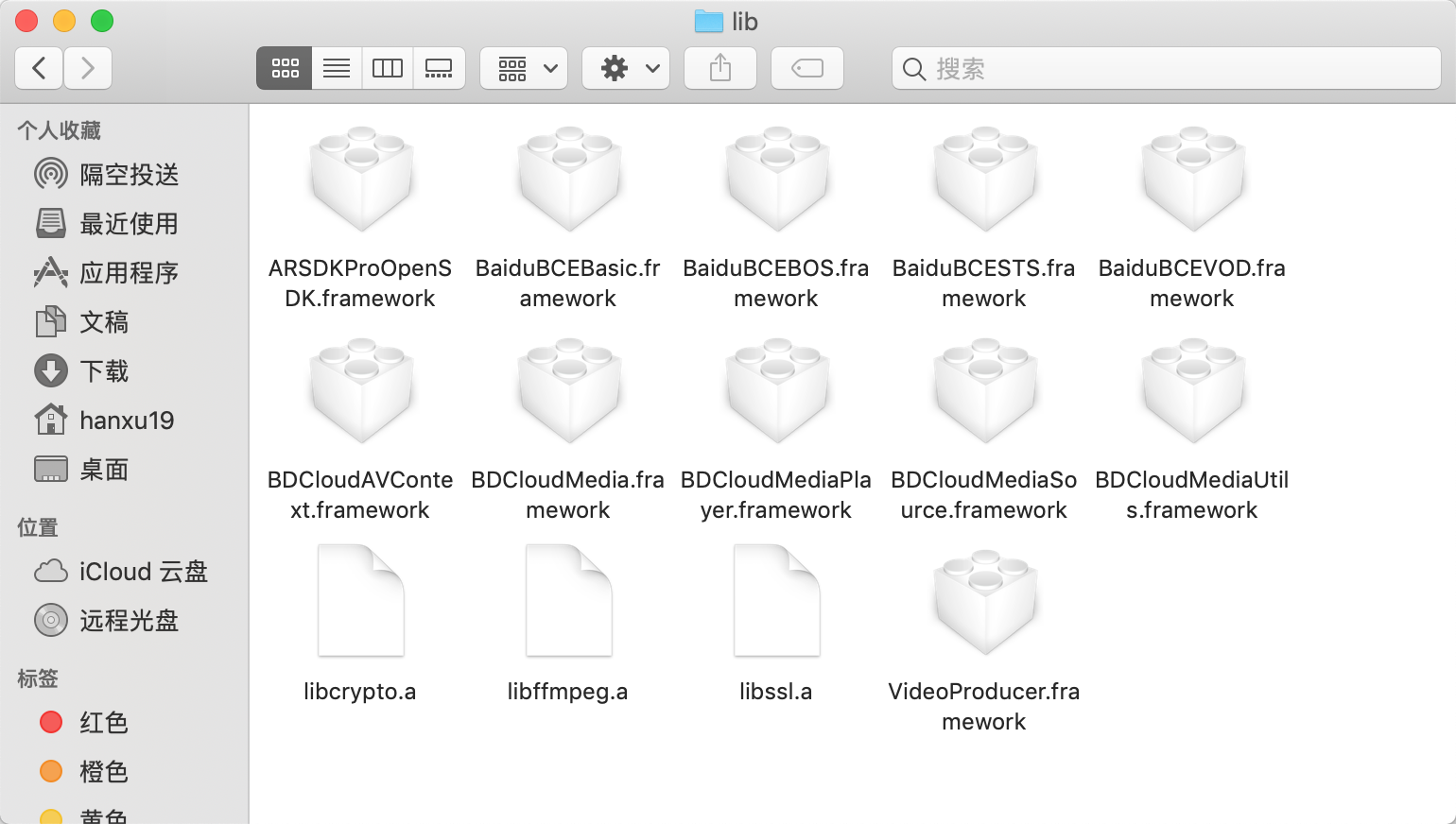Open hanxu19 home folder in sidebar
1456x824 pixels.
tap(123, 421)
